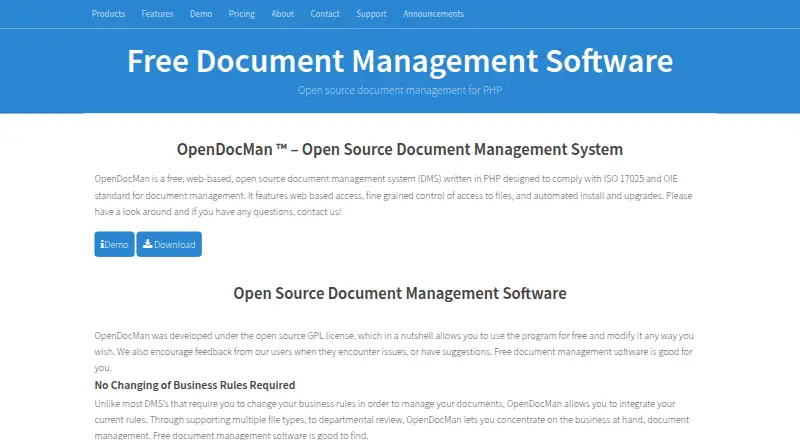Screen dimensions: 800x440
Task: View the Pricing page
Action: (242, 14)
